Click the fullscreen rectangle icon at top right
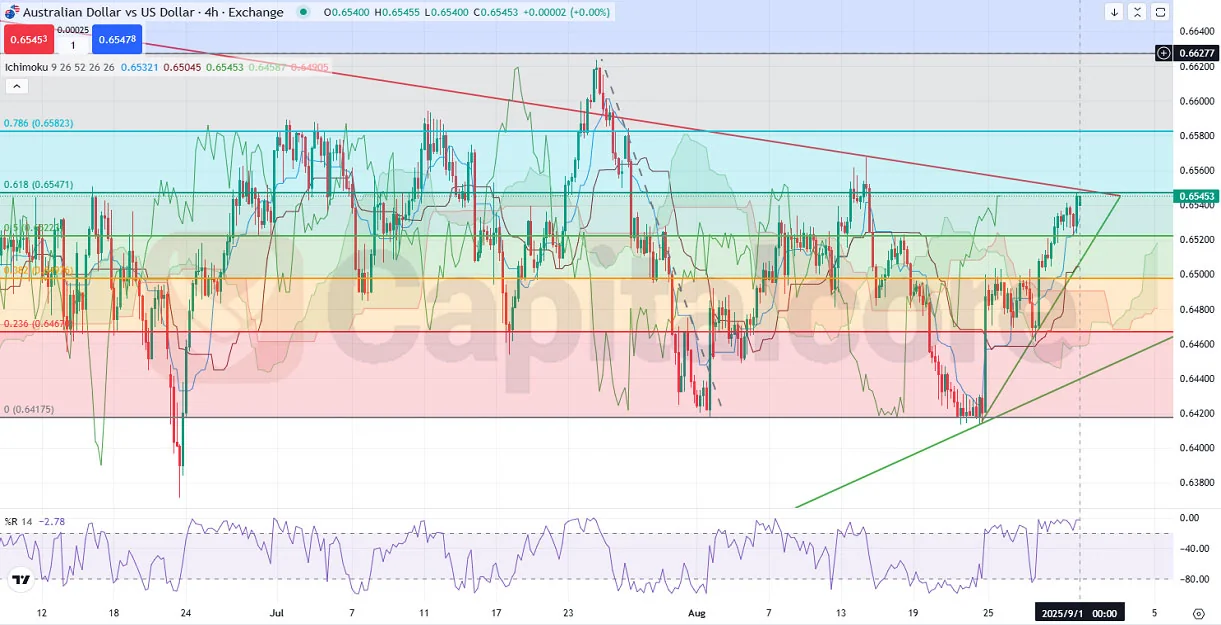 tap(1159, 12)
